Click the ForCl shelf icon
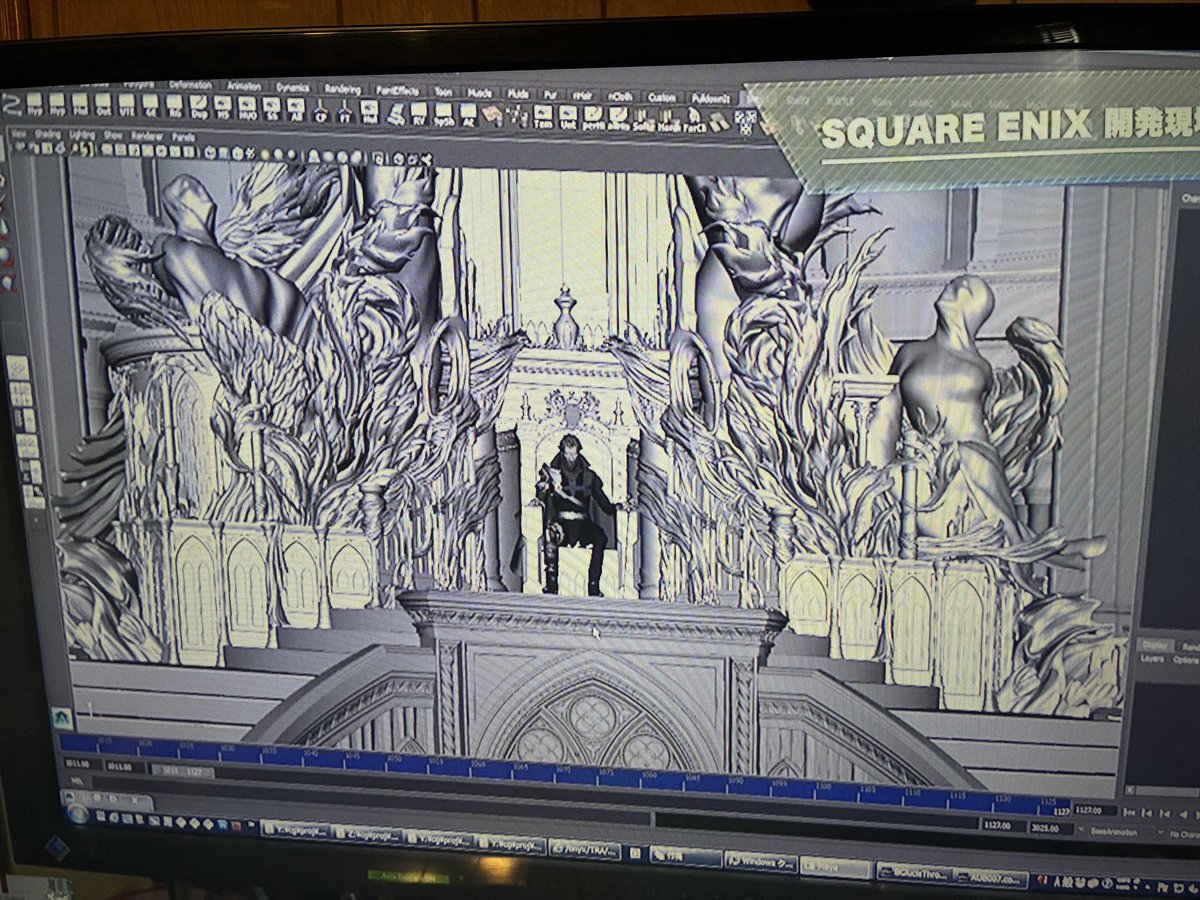 693,119
